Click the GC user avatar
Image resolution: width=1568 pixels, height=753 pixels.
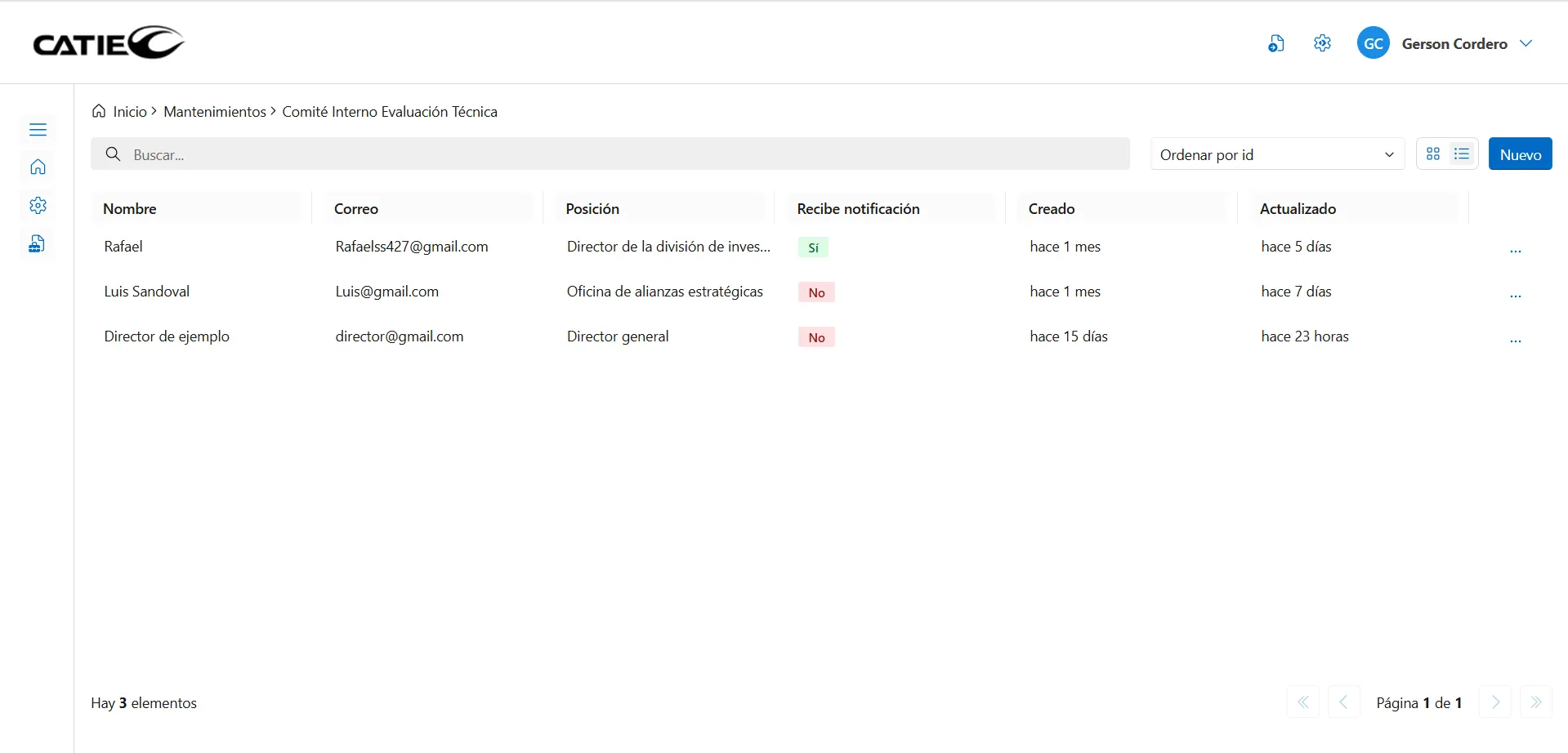[x=1373, y=43]
